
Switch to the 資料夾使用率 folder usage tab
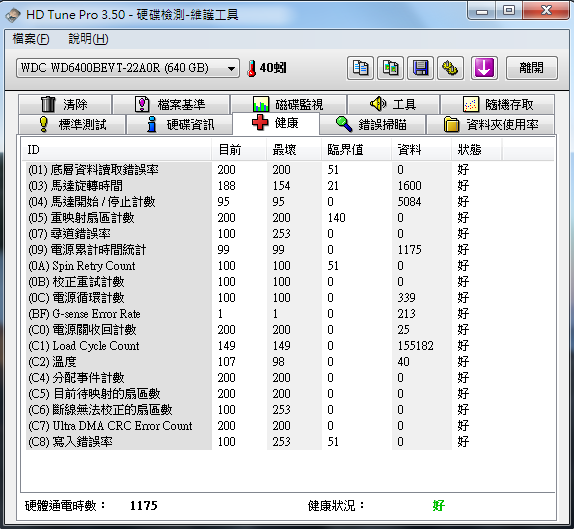click(x=491, y=124)
